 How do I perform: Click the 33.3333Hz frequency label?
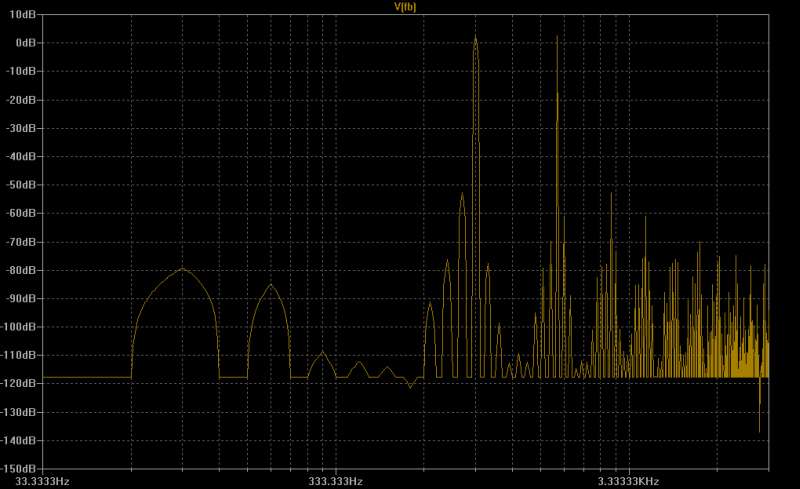[43, 481]
